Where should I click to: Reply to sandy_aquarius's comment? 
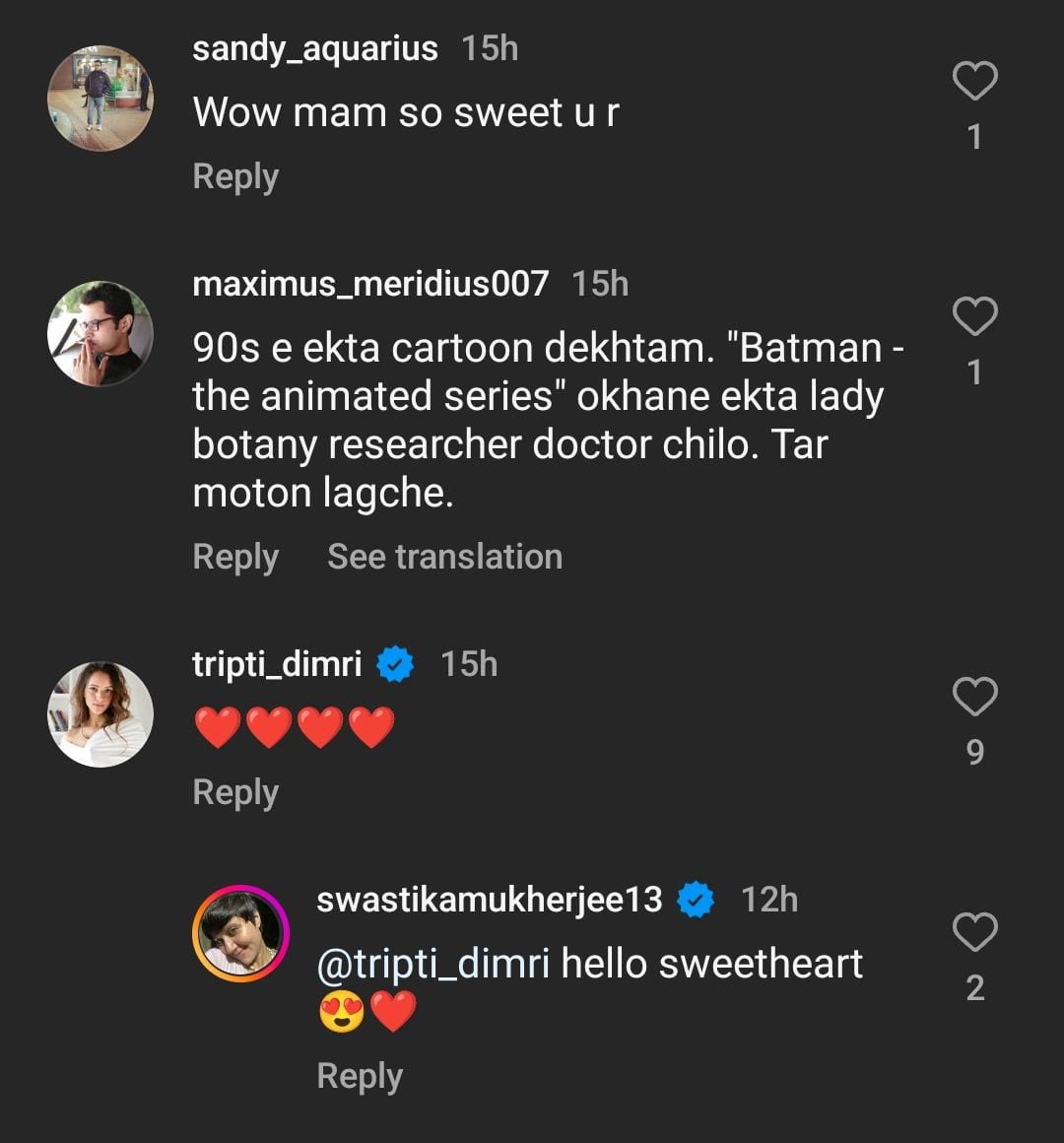tap(235, 176)
